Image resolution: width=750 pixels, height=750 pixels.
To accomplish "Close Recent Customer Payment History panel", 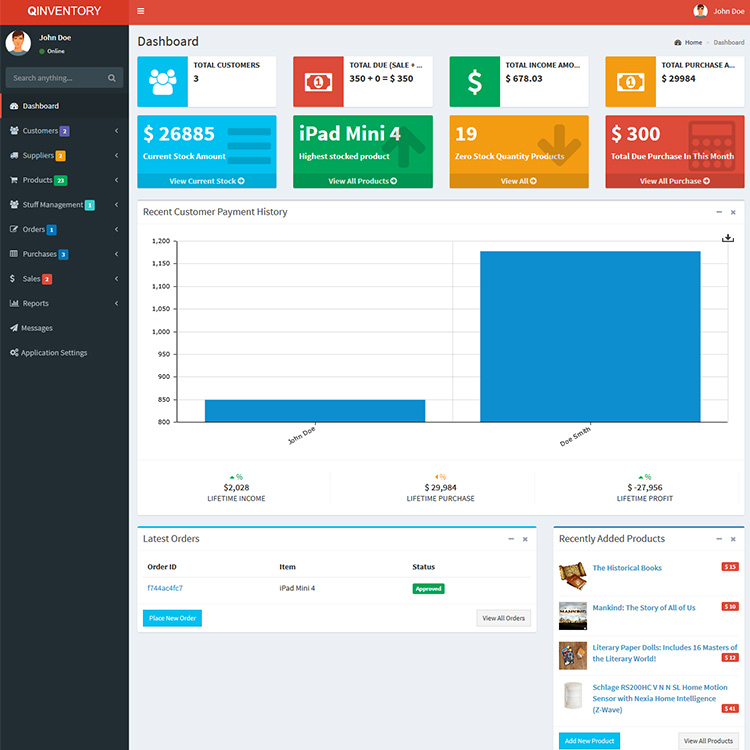I will (x=733, y=212).
